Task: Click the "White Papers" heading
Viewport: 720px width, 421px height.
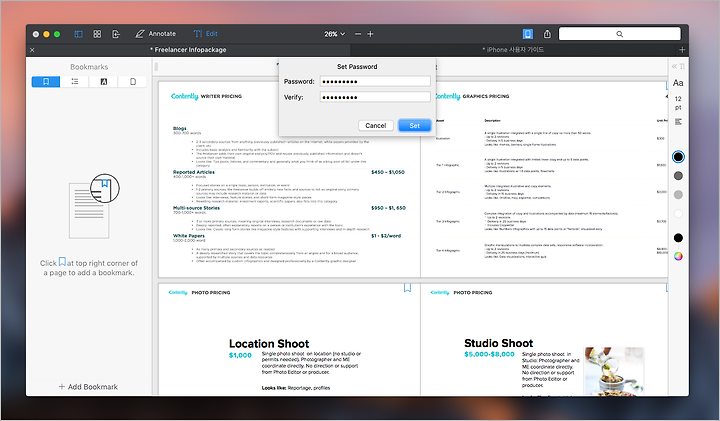Action: point(189,236)
